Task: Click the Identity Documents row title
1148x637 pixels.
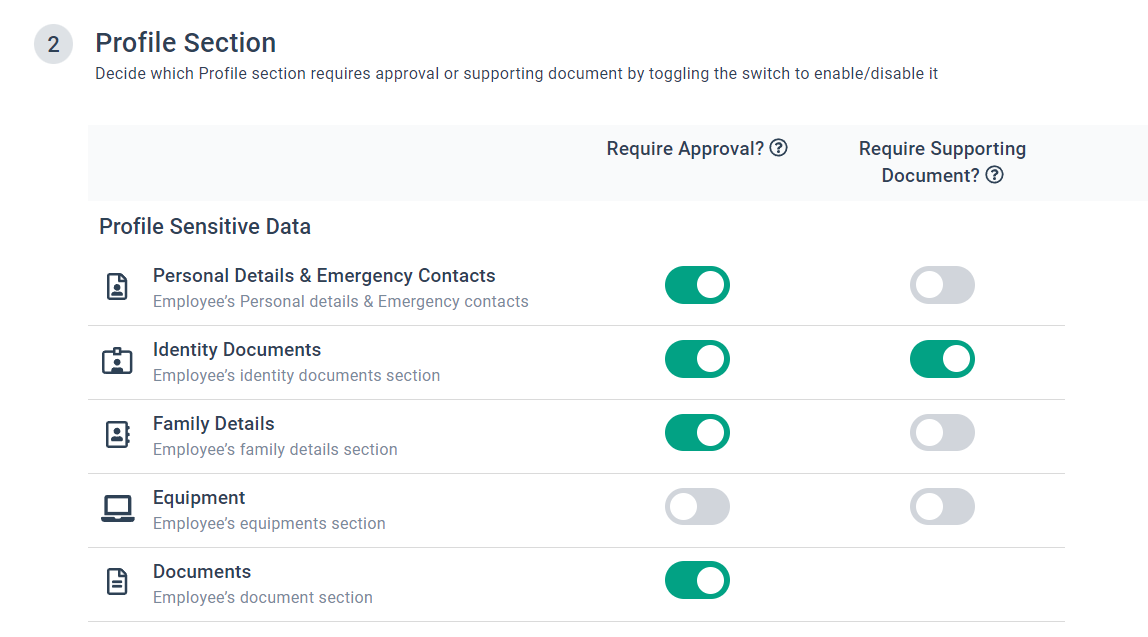Action: (237, 350)
